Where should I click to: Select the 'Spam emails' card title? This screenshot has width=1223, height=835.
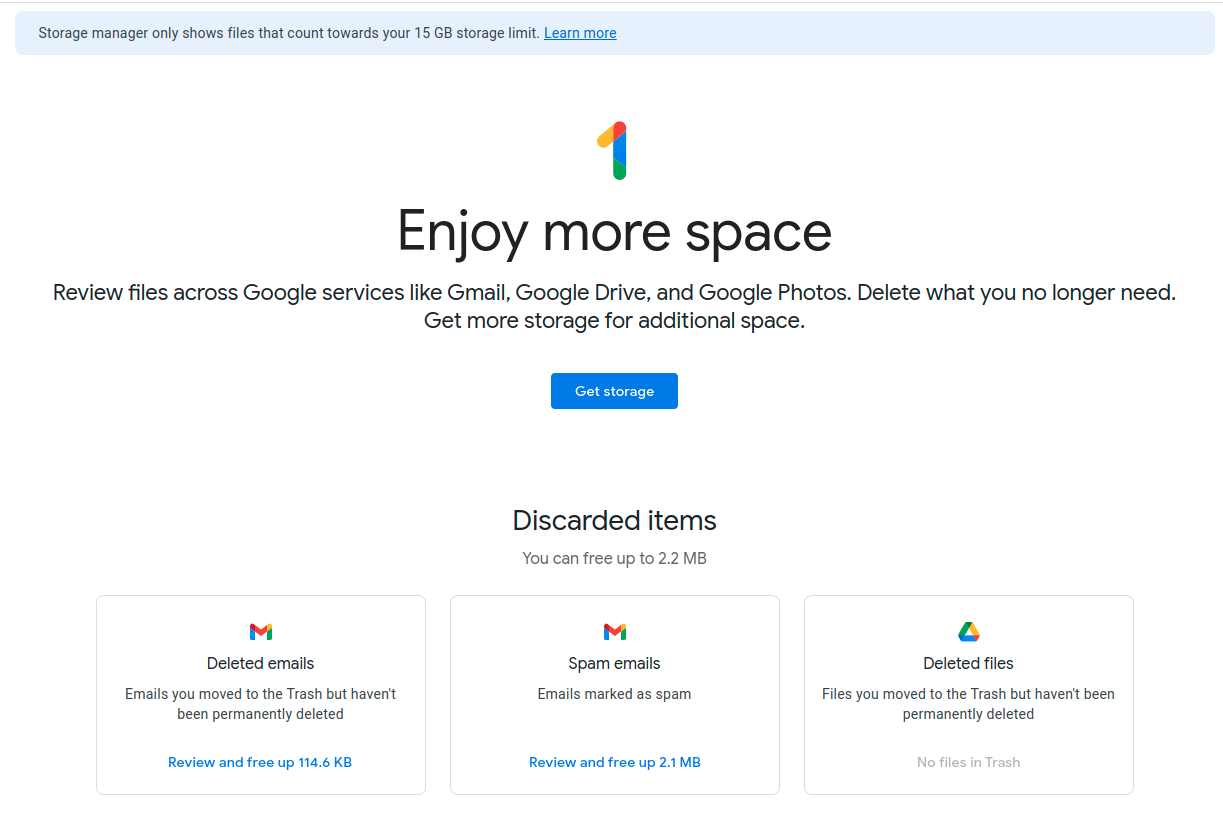pyautogui.click(x=615, y=663)
